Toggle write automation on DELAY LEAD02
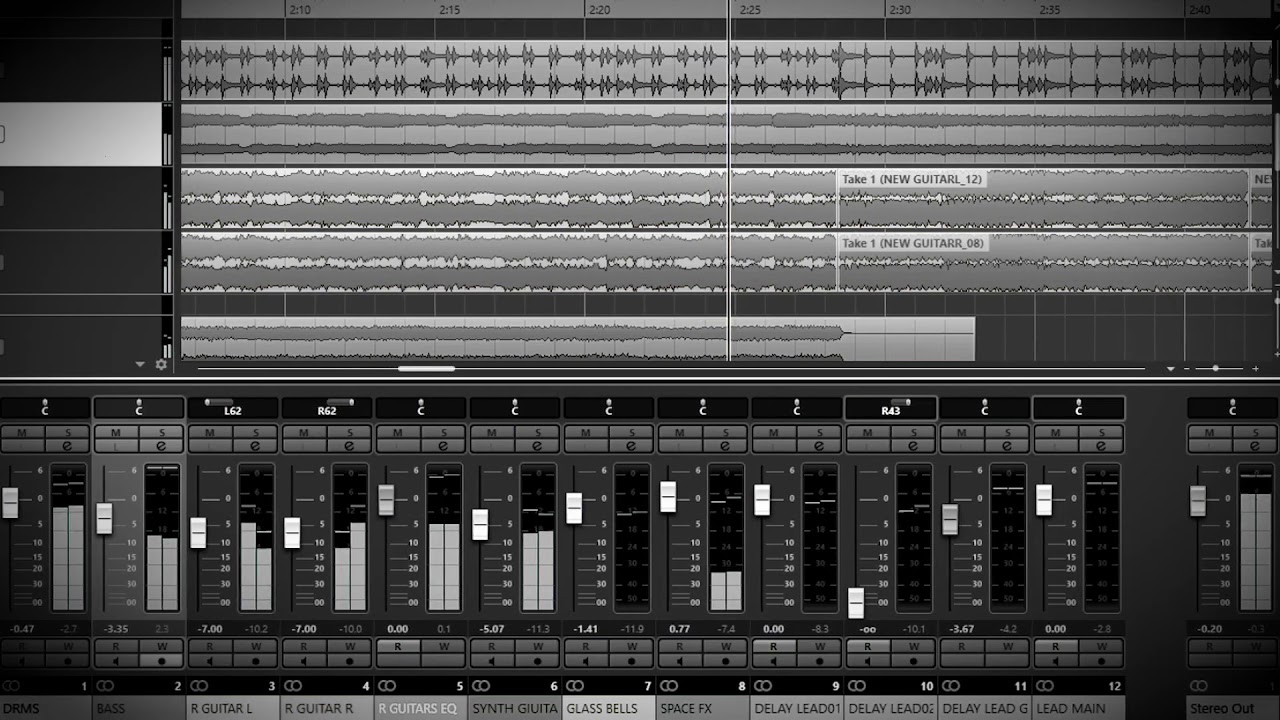The width and height of the screenshot is (1280, 720). pos(914,646)
